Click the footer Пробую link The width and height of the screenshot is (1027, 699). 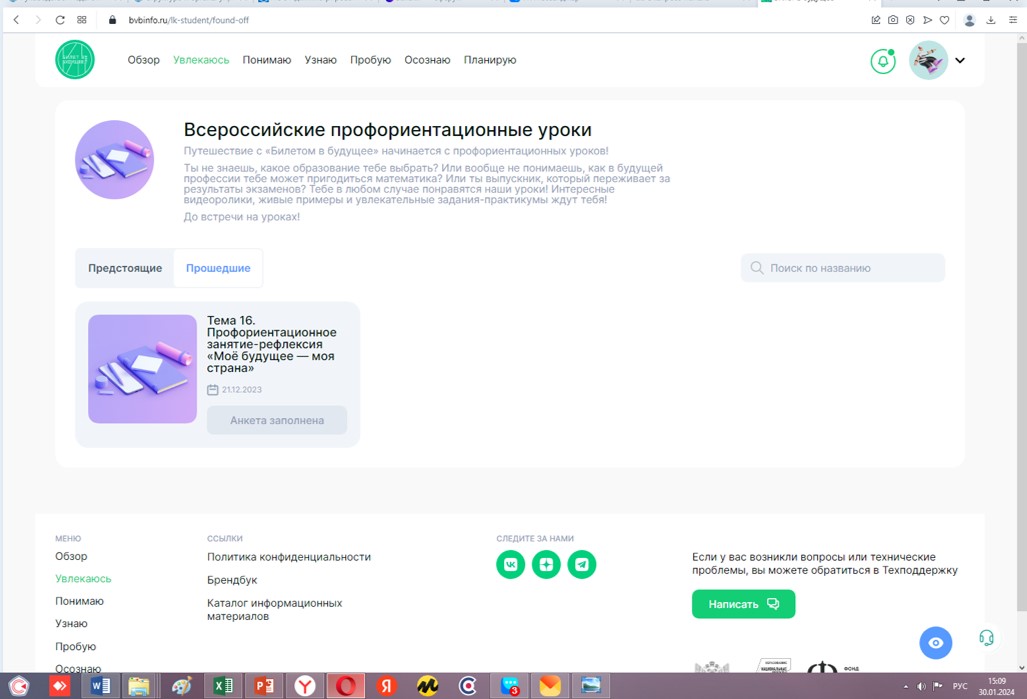[x=75, y=646]
